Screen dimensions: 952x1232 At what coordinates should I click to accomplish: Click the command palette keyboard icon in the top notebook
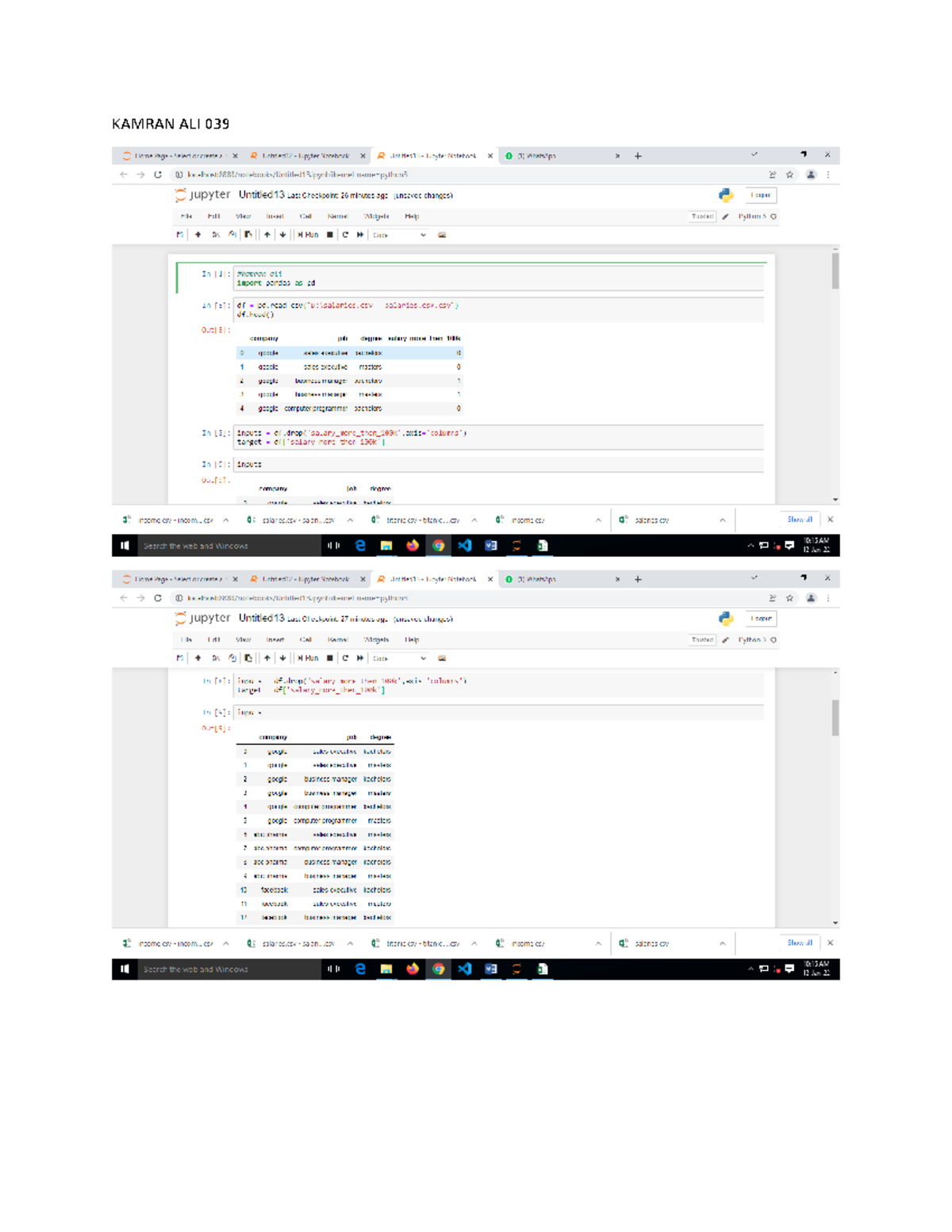tap(442, 235)
